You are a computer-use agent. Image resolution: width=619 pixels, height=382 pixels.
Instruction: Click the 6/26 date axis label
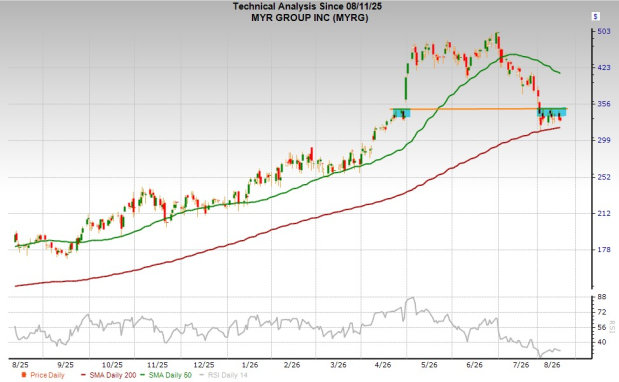[x=475, y=365]
